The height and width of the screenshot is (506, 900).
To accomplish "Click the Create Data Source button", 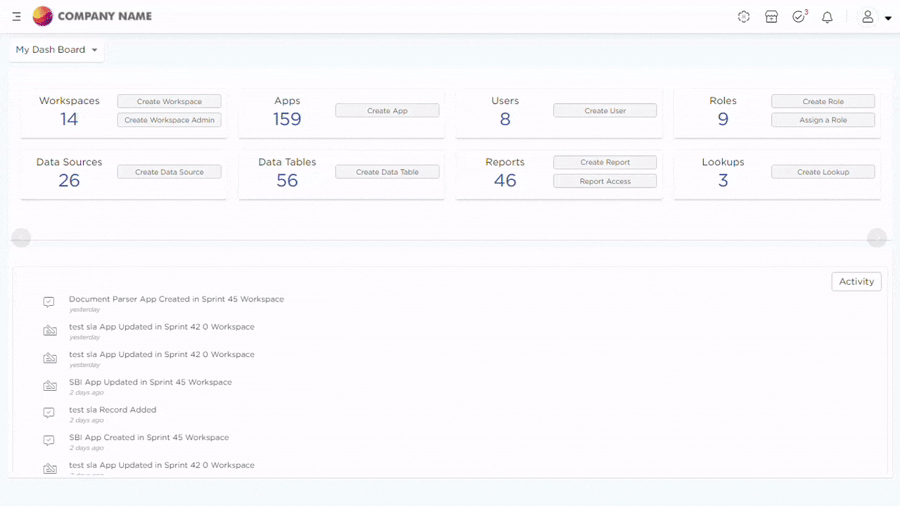I will 169,172.
